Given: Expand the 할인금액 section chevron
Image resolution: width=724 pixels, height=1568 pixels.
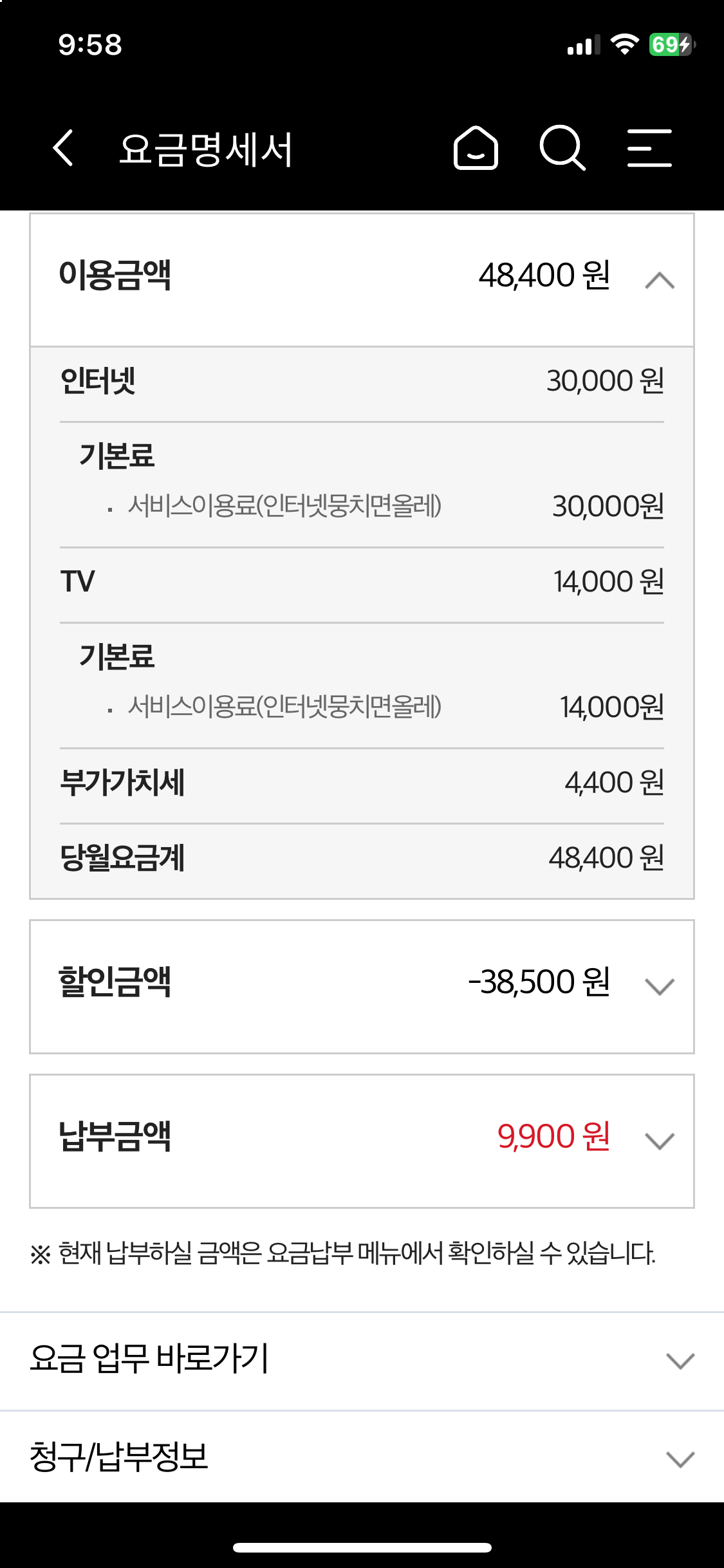Looking at the screenshot, I should [660, 986].
